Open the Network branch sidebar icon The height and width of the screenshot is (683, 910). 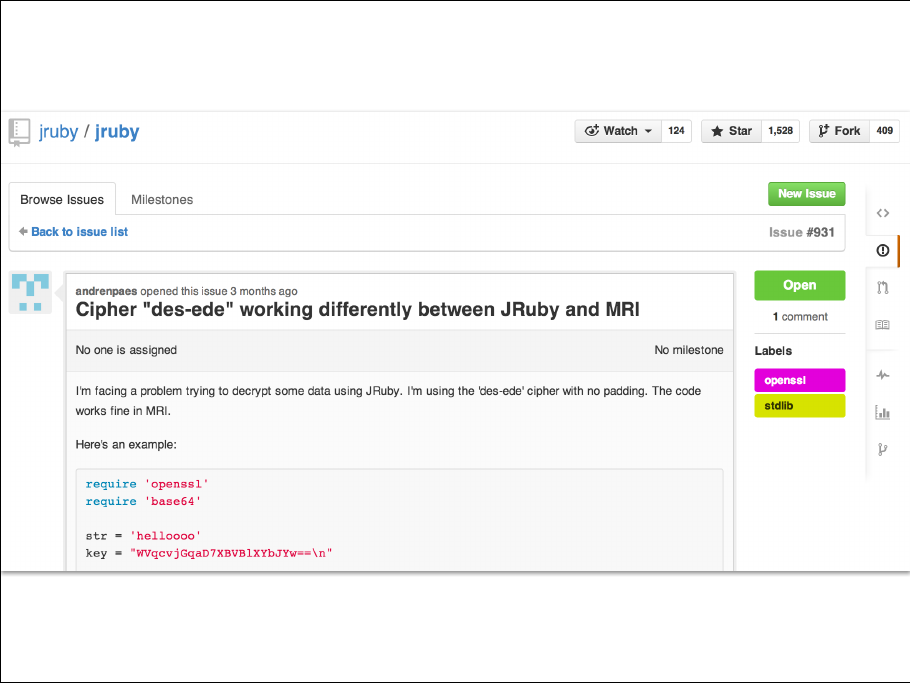point(882,449)
